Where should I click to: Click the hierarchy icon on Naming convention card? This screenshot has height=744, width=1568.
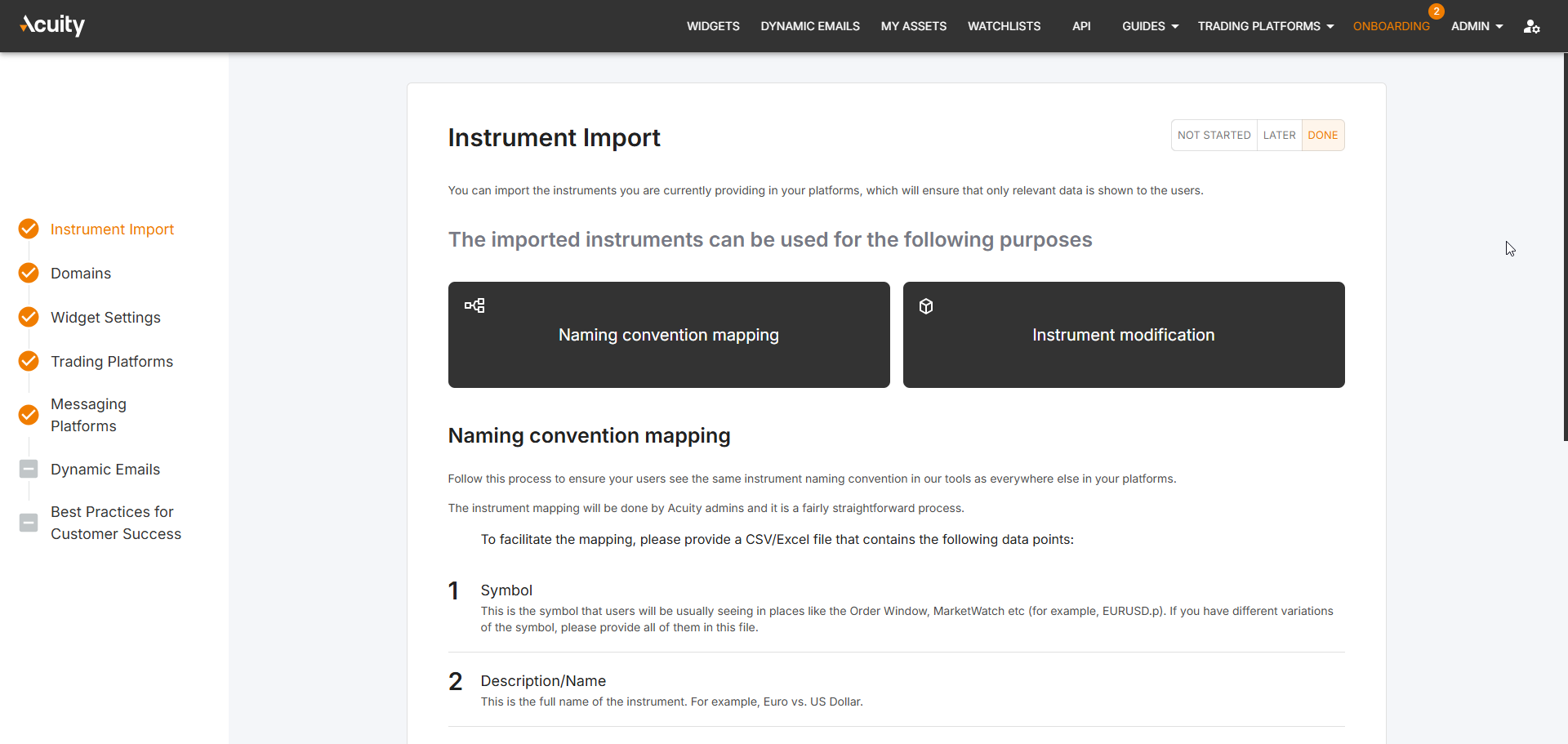click(474, 305)
